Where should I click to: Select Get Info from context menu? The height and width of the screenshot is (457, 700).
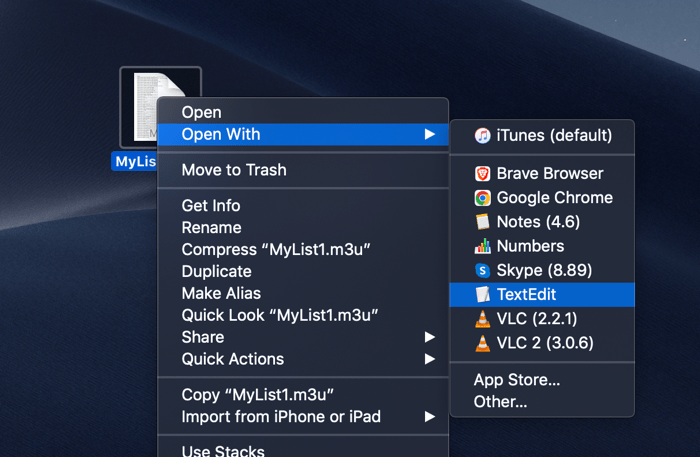(x=211, y=206)
